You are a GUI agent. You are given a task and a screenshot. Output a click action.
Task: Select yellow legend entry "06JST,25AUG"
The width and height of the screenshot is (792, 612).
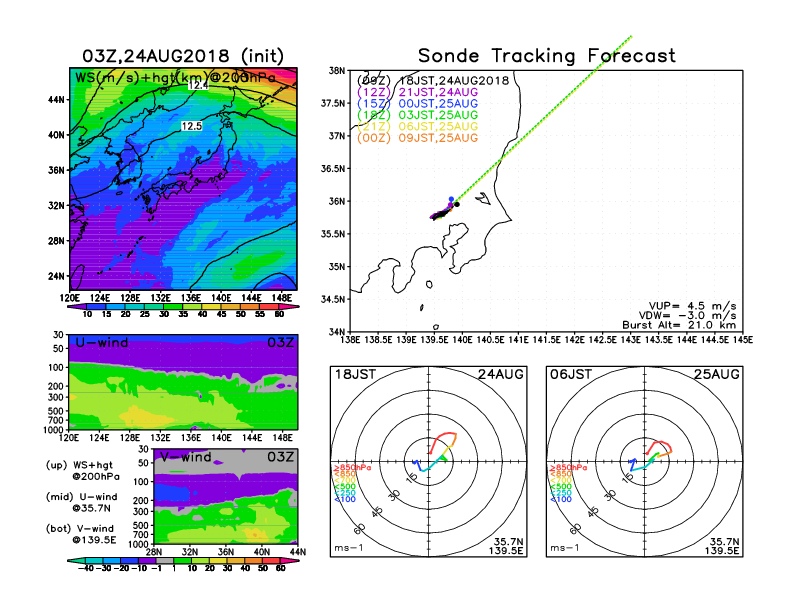(438, 127)
